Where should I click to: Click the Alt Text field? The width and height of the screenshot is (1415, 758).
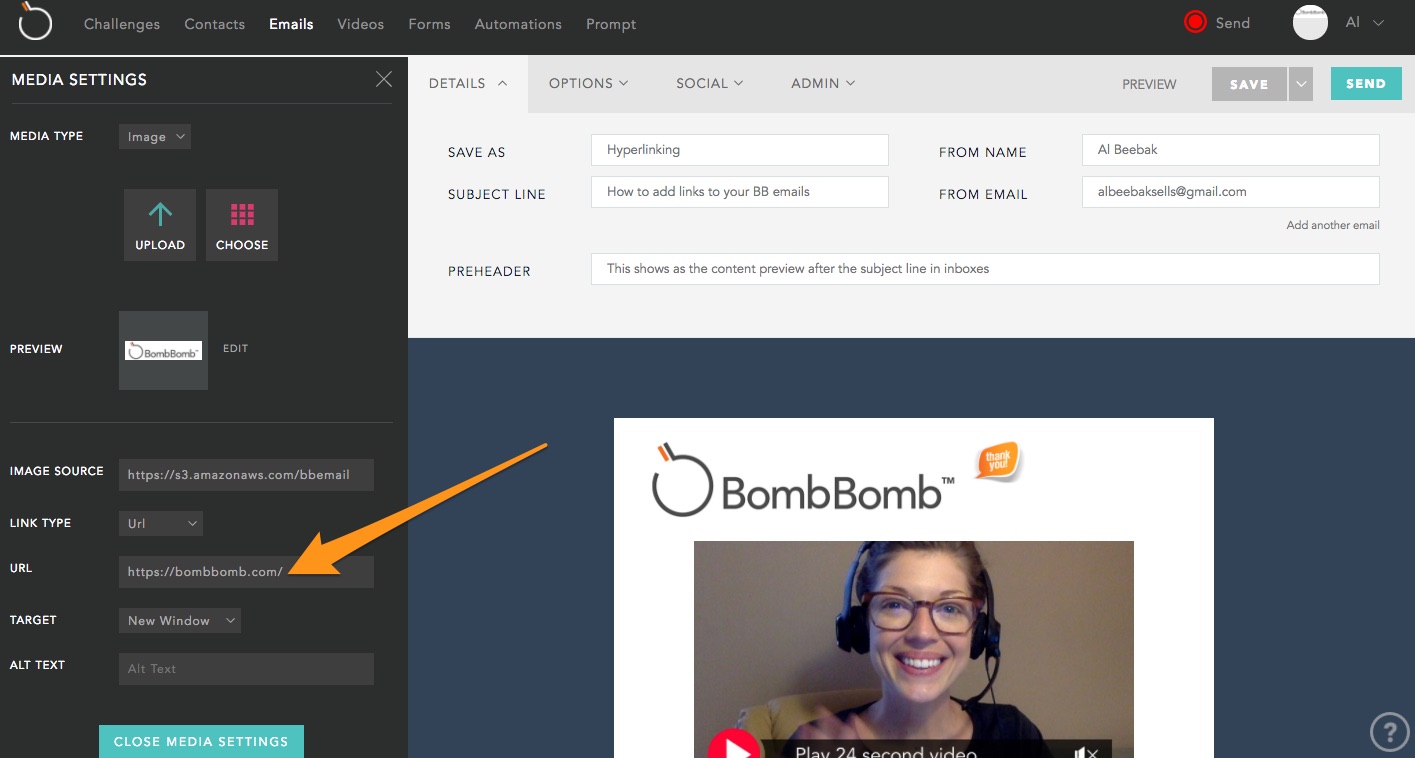tap(246, 669)
